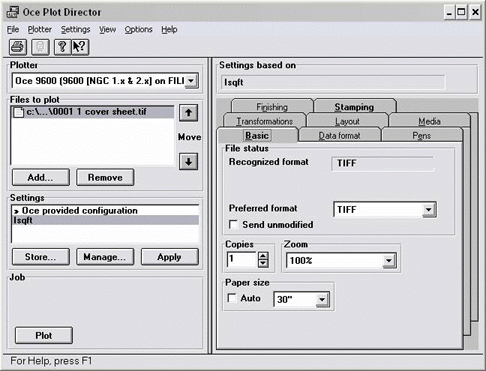The image size is (486, 371).
Task: Switch to the Layout tab
Action: pyautogui.click(x=347, y=121)
